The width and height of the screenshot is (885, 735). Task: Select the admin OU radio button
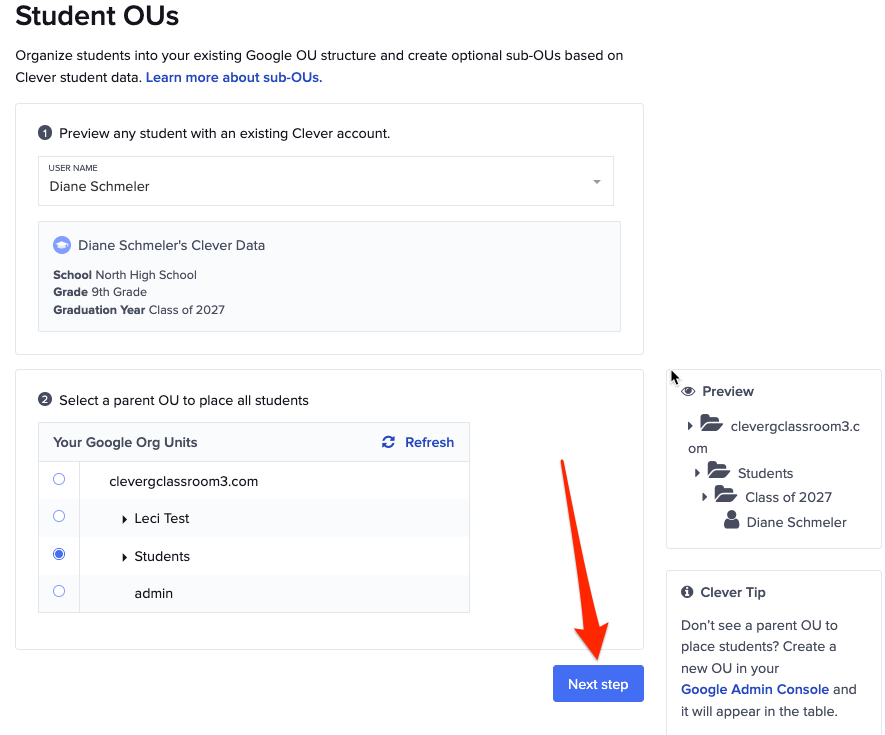click(x=58, y=591)
